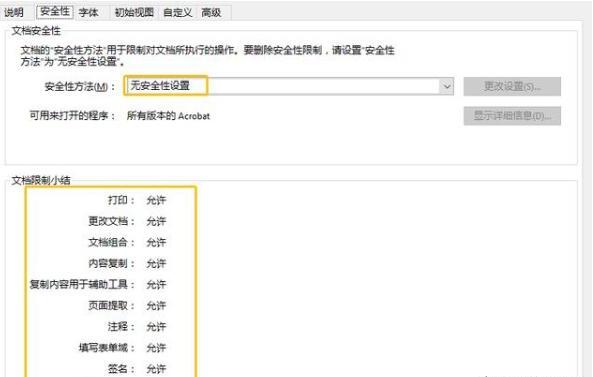Select the 安全性 tab

[x=55, y=12]
